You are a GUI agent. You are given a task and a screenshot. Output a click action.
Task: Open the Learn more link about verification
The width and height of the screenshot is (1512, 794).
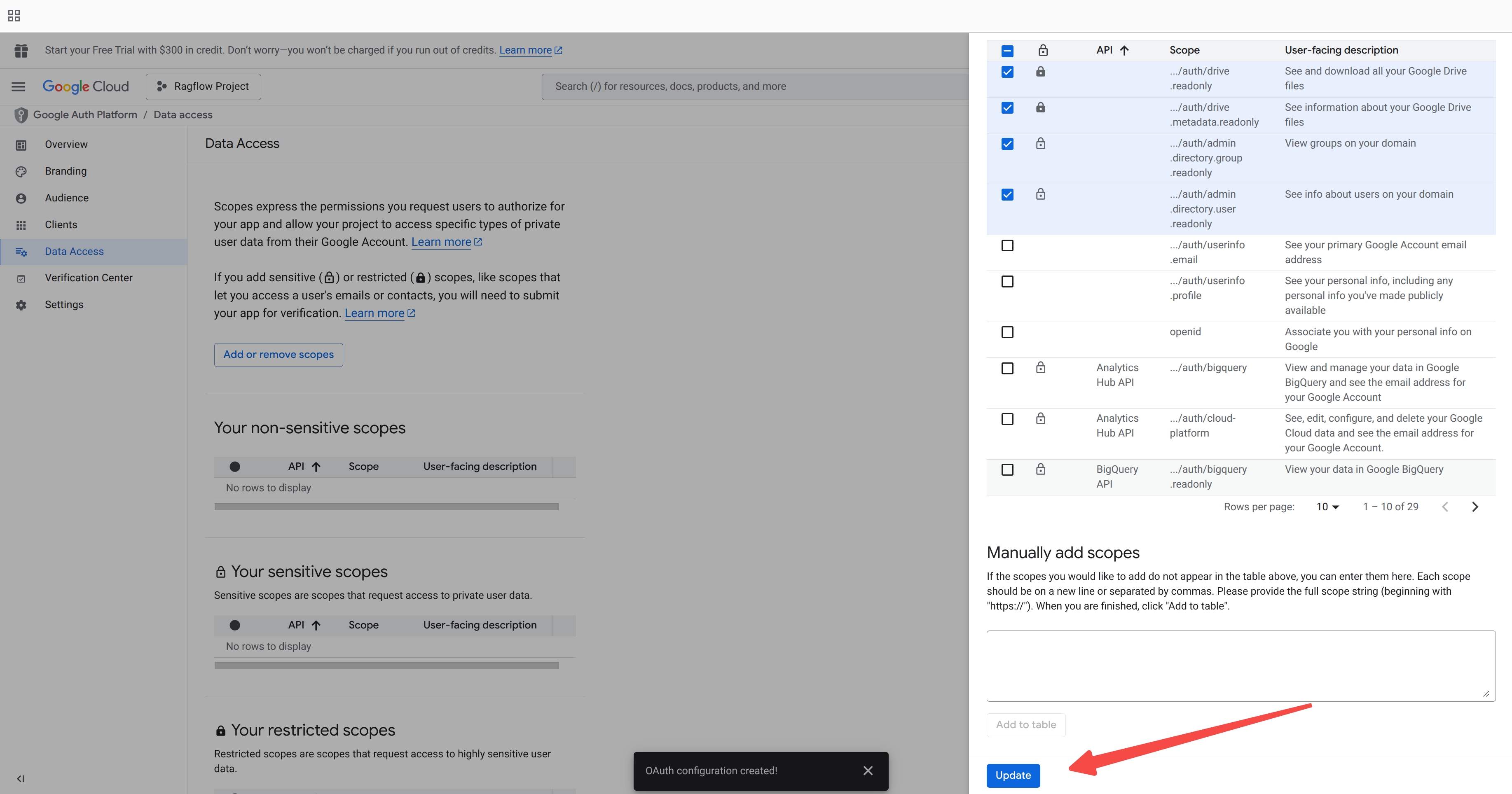pos(380,313)
